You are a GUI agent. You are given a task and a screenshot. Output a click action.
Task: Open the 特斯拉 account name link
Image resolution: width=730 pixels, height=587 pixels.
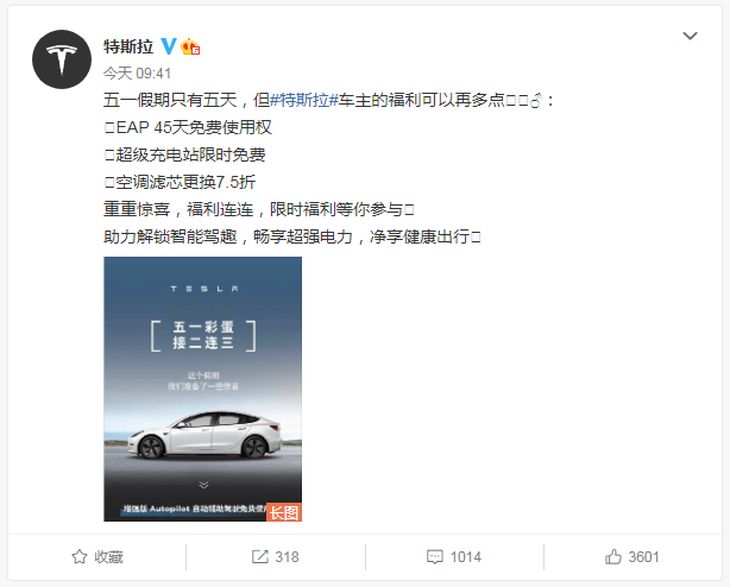[128, 47]
